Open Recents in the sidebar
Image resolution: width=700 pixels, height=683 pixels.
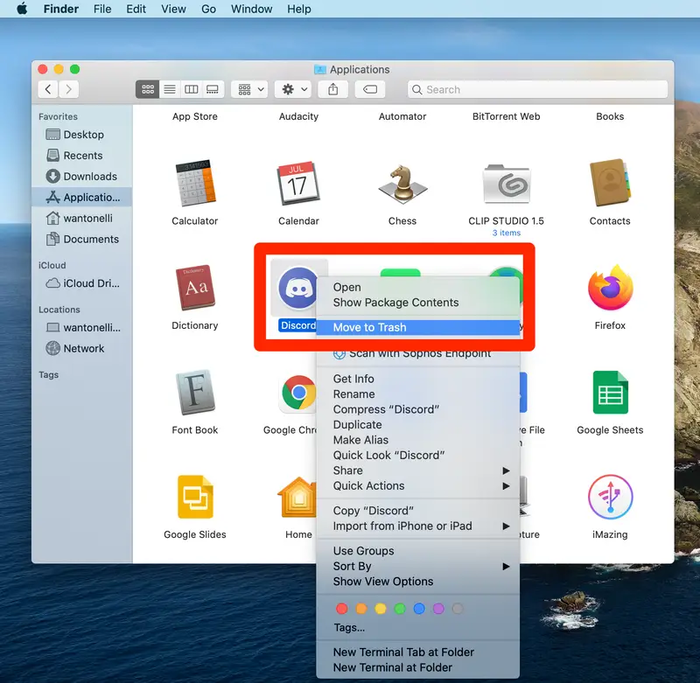(x=82, y=155)
